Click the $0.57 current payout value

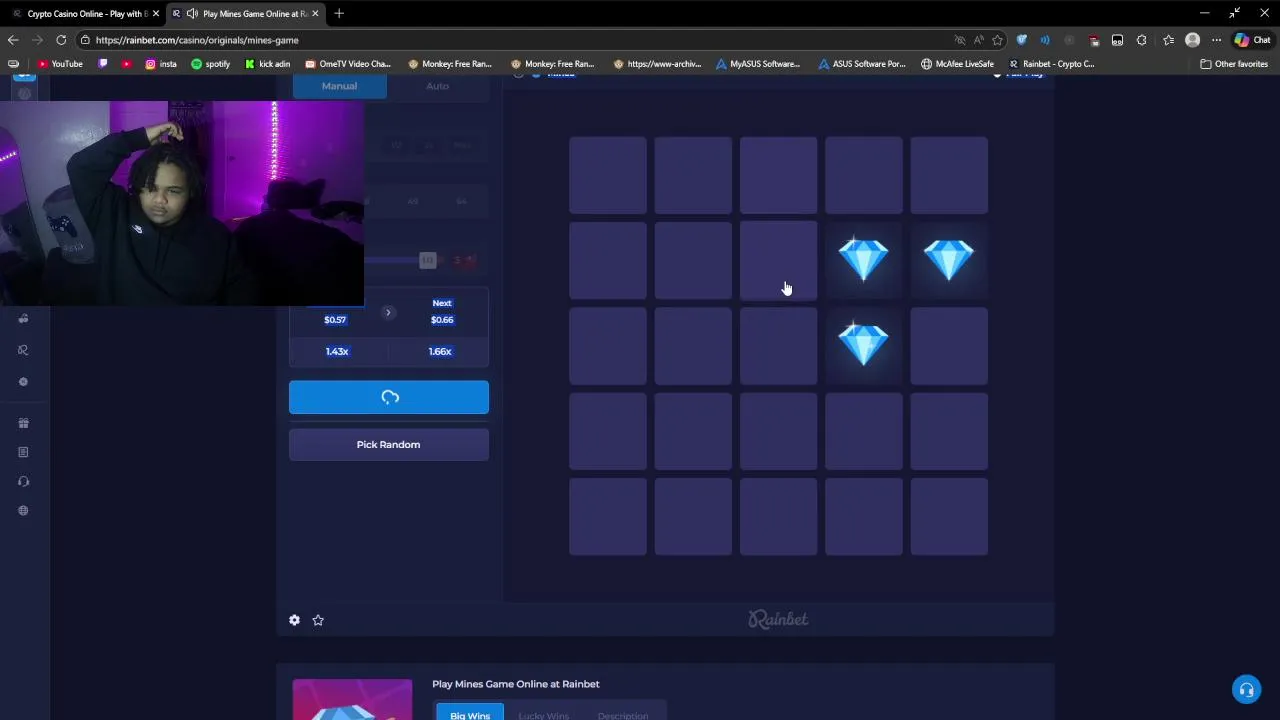point(335,320)
